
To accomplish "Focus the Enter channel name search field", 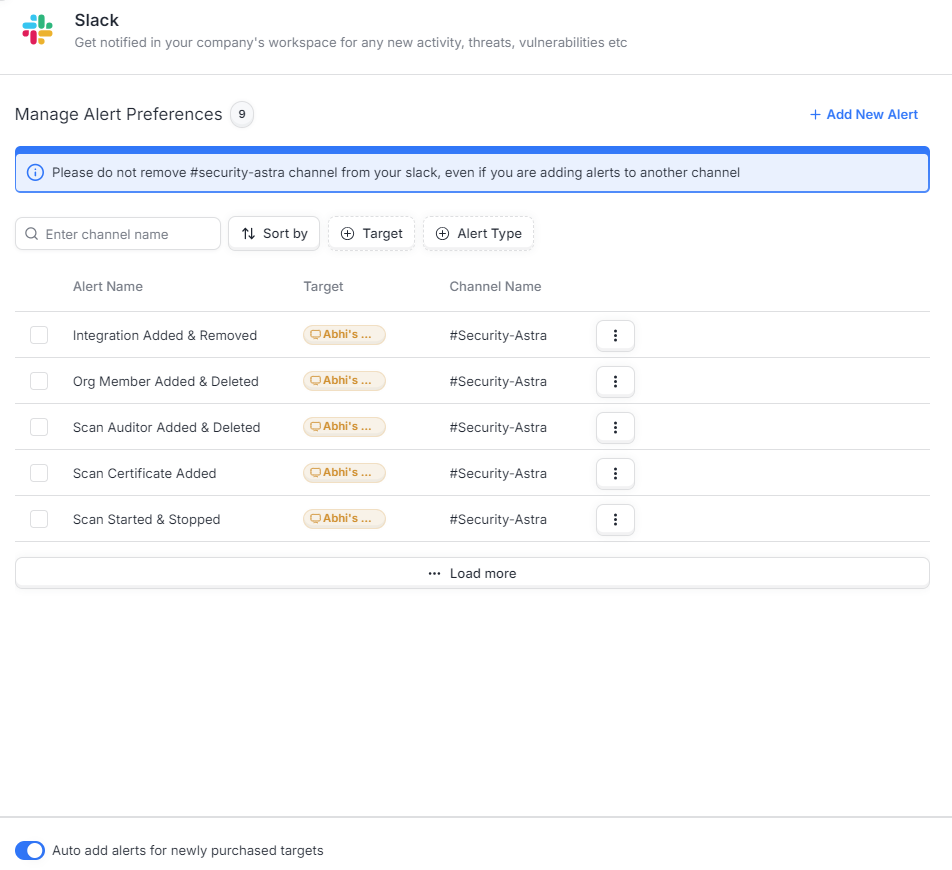I will coord(118,234).
